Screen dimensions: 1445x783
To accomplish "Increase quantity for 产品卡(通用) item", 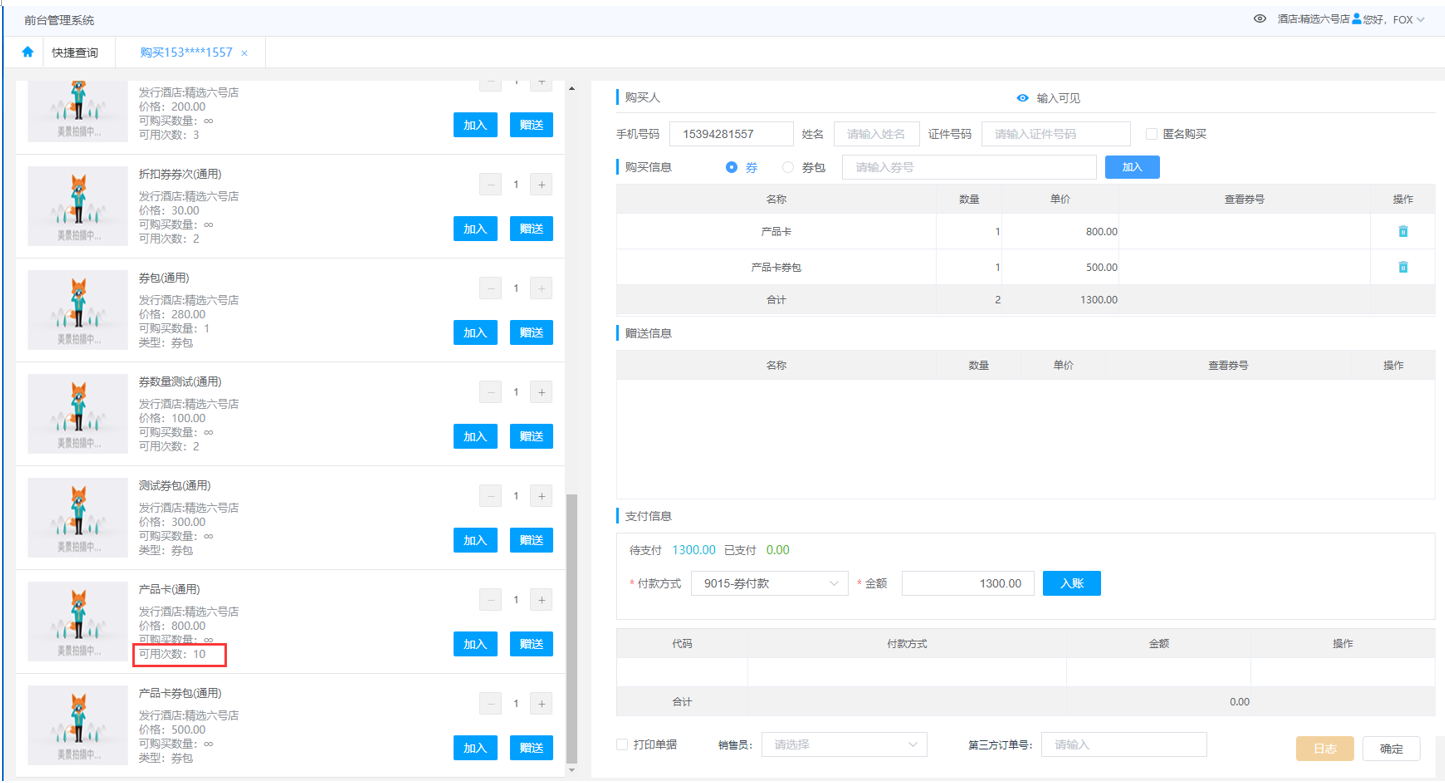I will pyautogui.click(x=541, y=600).
